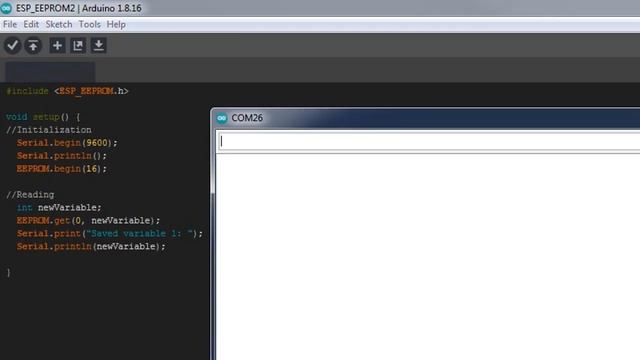Screen dimensions: 640x360
Task: Click the Serial.println(); line
Action: [62, 156]
